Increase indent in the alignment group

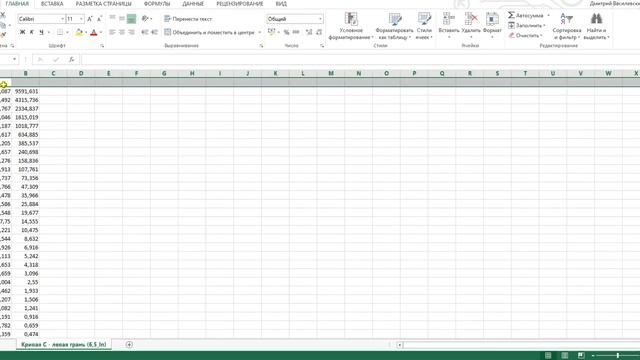click(154, 32)
